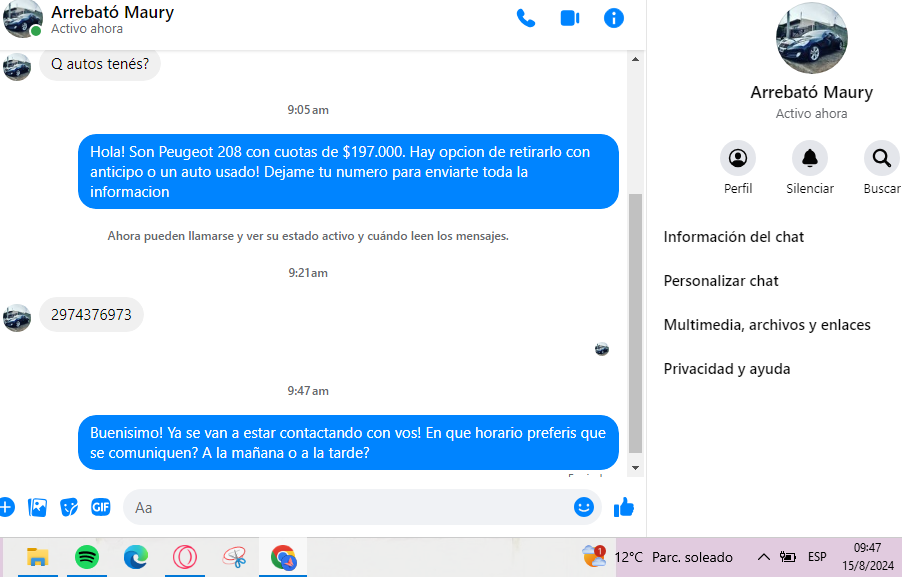Open the emoji picker in message box
This screenshot has width=902, height=577.
click(583, 507)
